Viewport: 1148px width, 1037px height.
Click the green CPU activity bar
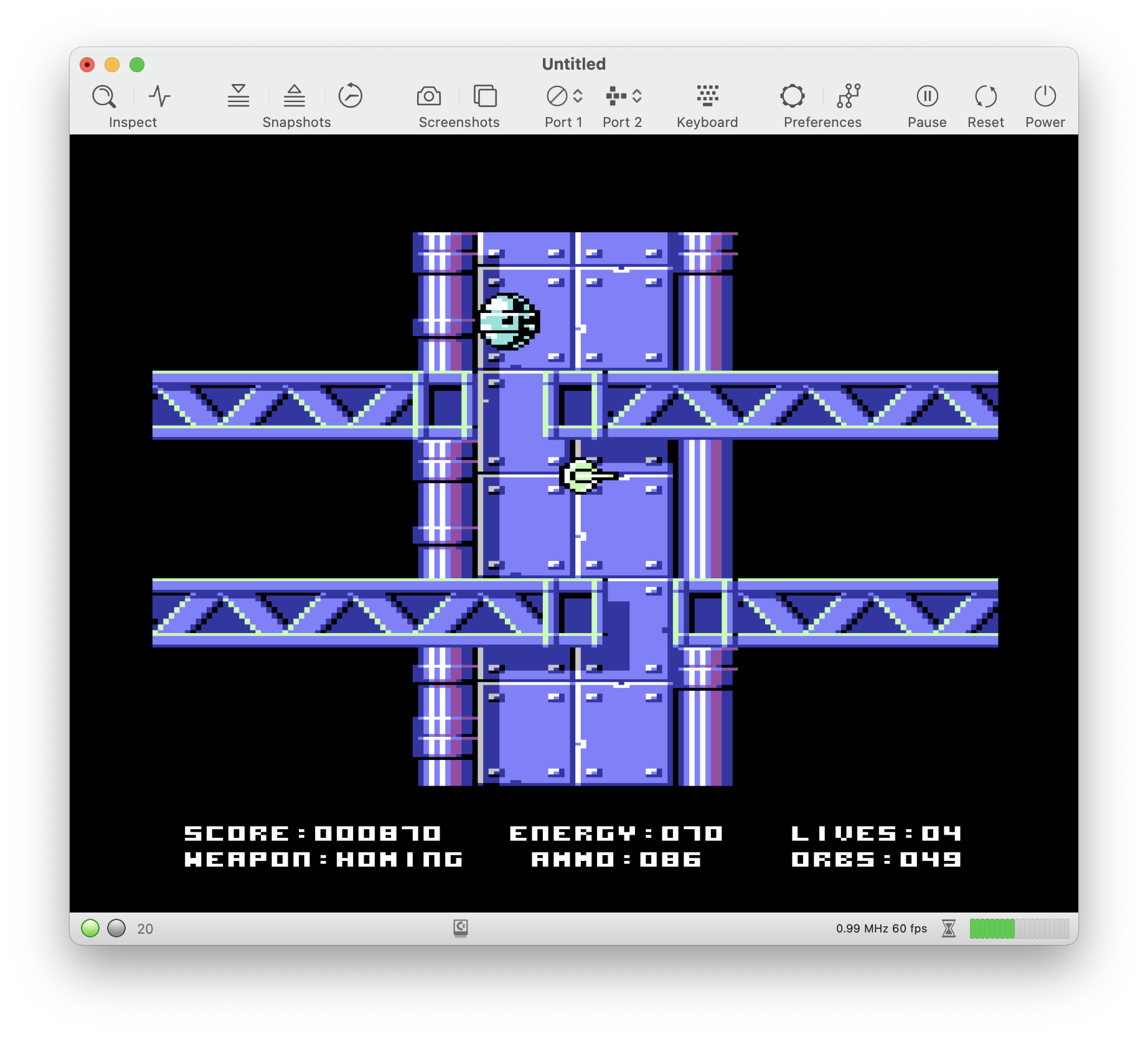tap(1019, 929)
